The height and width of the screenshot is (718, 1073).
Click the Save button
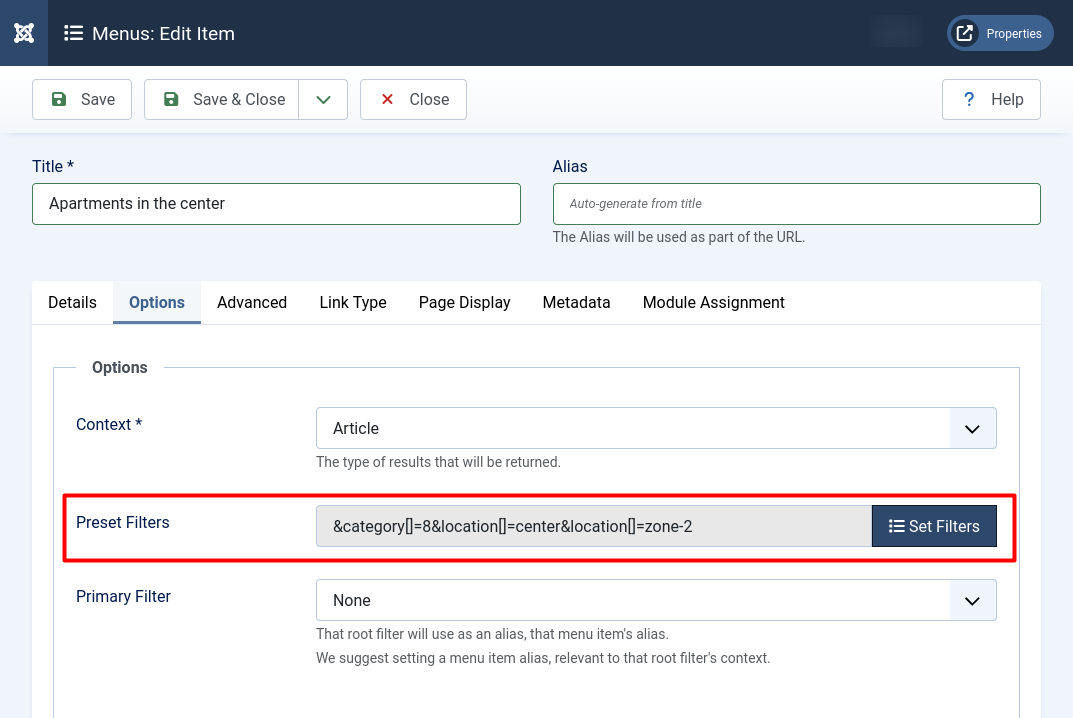pos(82,99)
